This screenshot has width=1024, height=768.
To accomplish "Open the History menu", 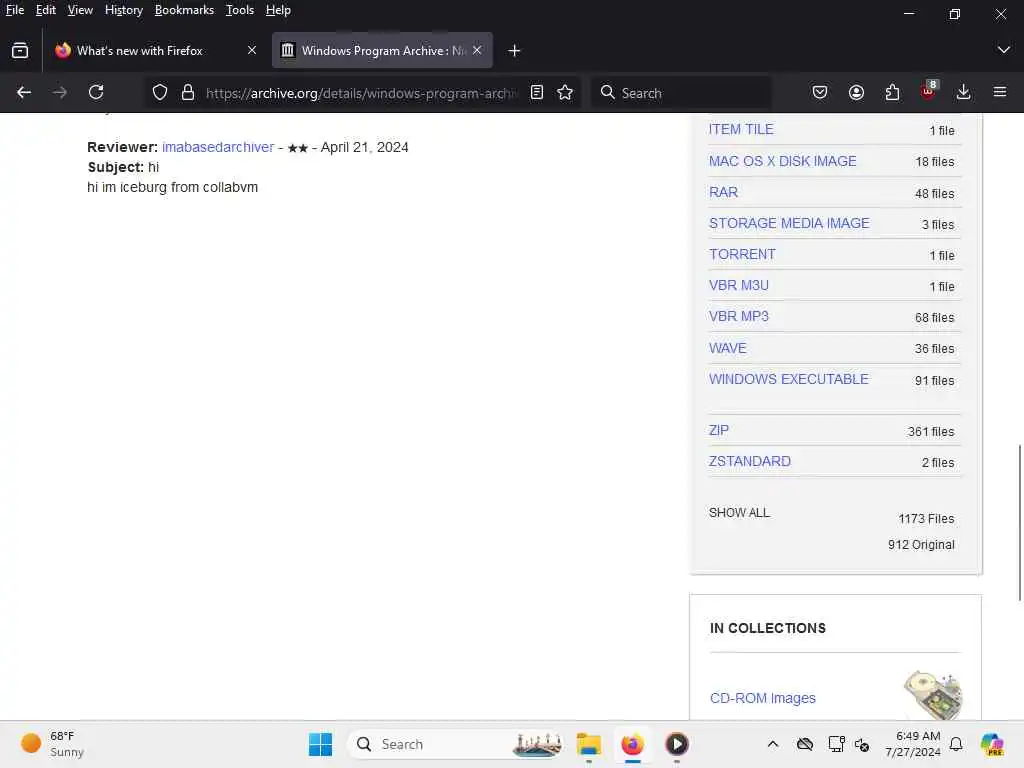I will [124, 10].
